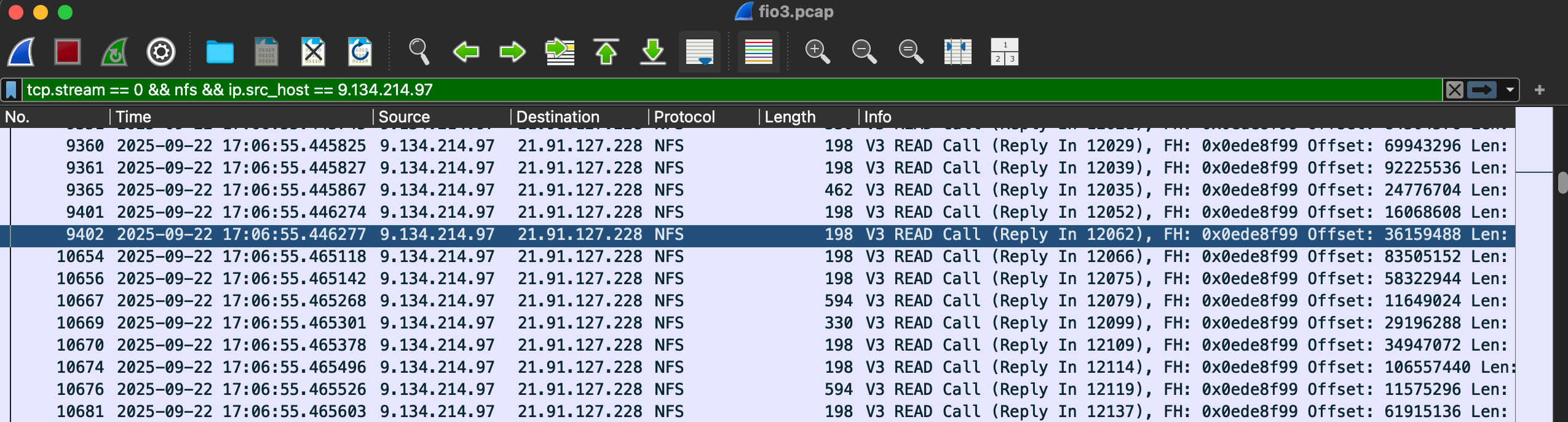Toggle auto-scroll during live capture
Image resolution: width=1568 pixels, height=422 pixels.
[x=699, y=52]
